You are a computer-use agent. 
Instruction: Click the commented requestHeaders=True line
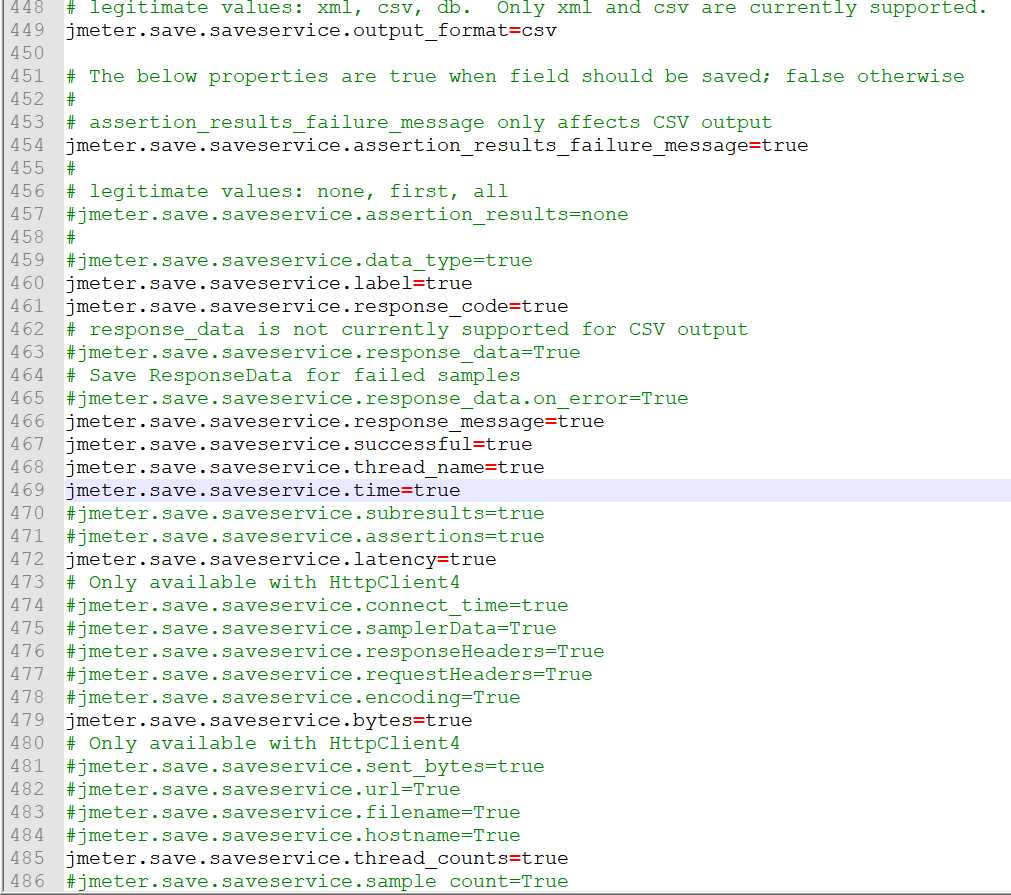pyautogui.click(x=329, y=674)
